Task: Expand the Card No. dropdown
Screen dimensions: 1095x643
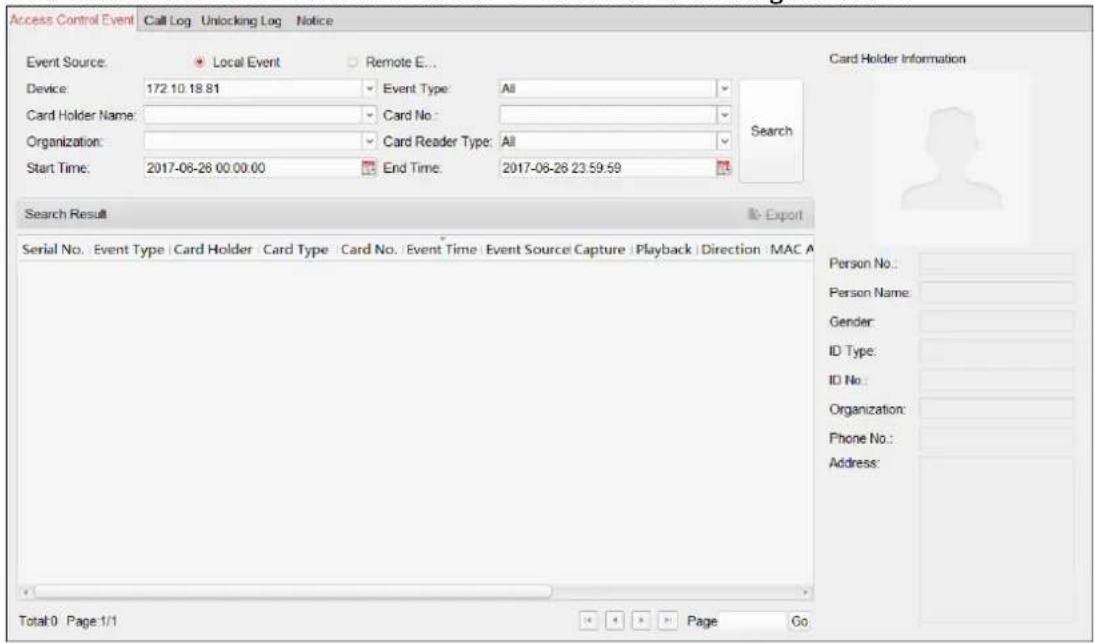Action: [725, 115]
